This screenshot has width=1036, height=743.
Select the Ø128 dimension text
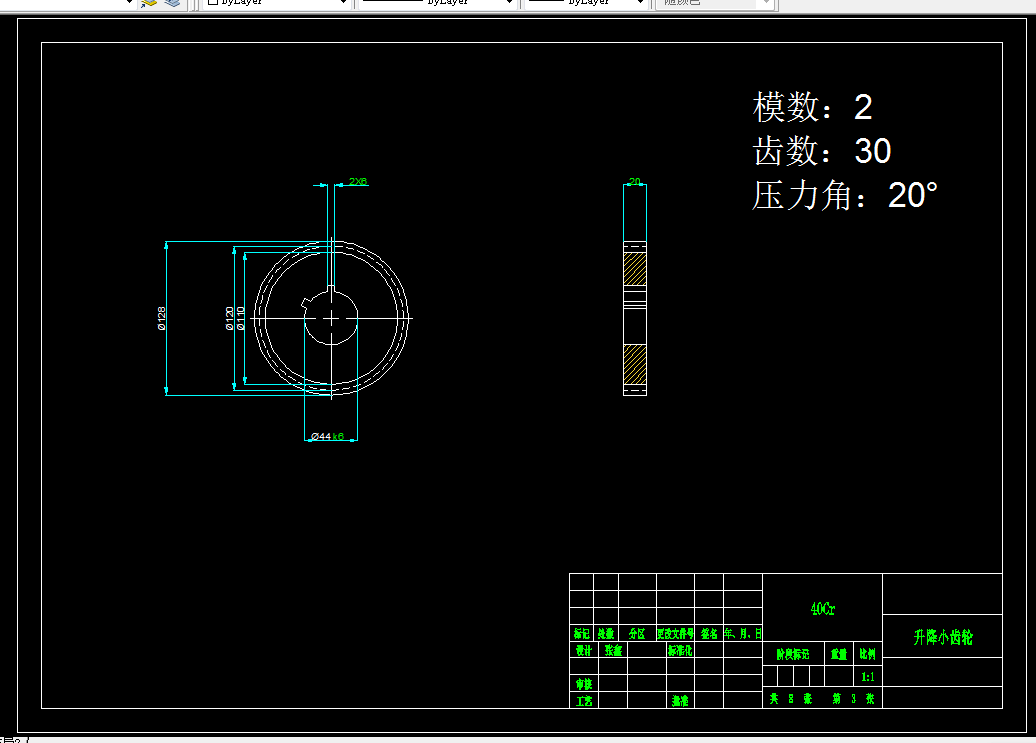[162, 318]
